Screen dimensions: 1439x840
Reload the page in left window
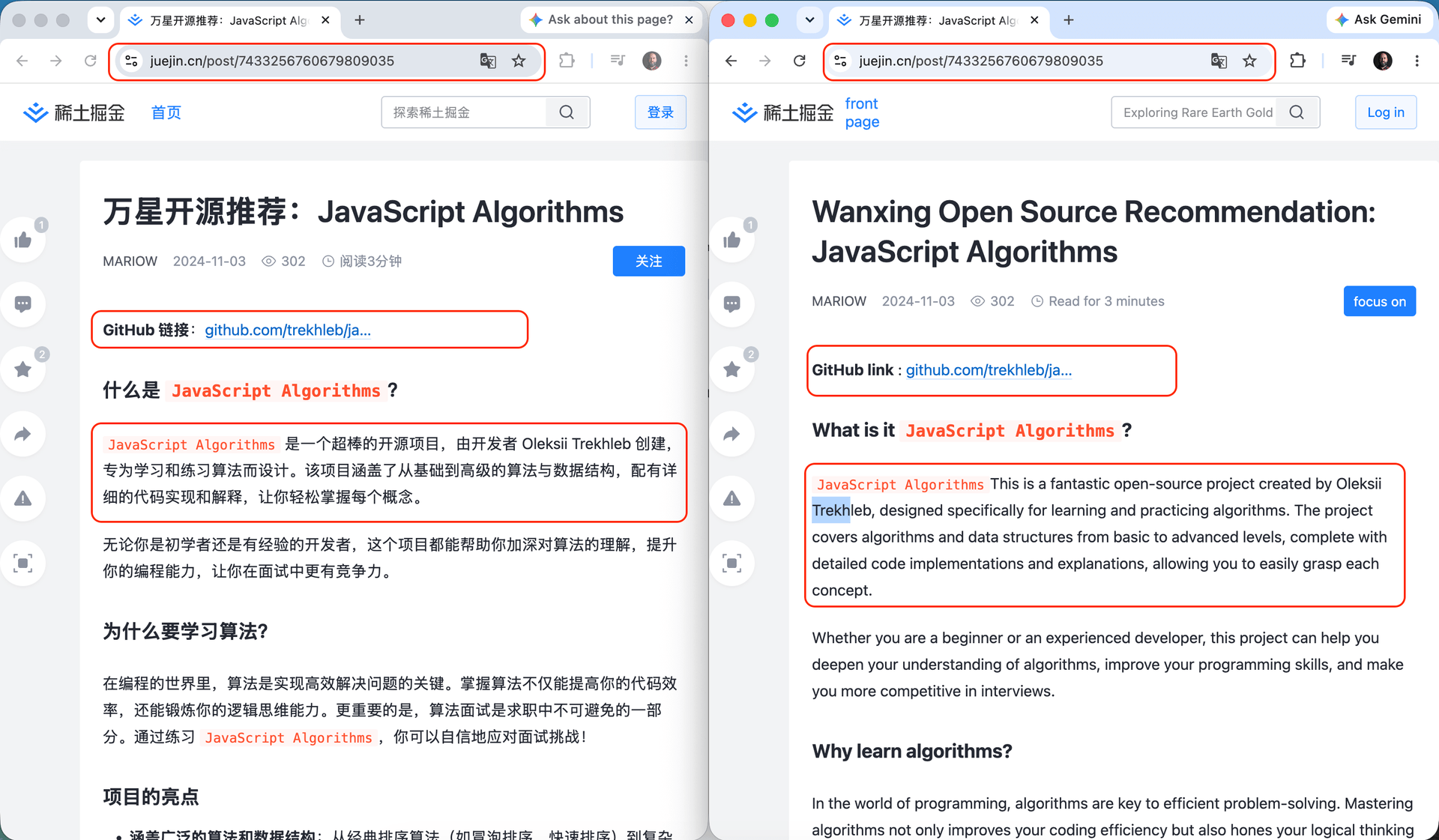tap(91, 61)
